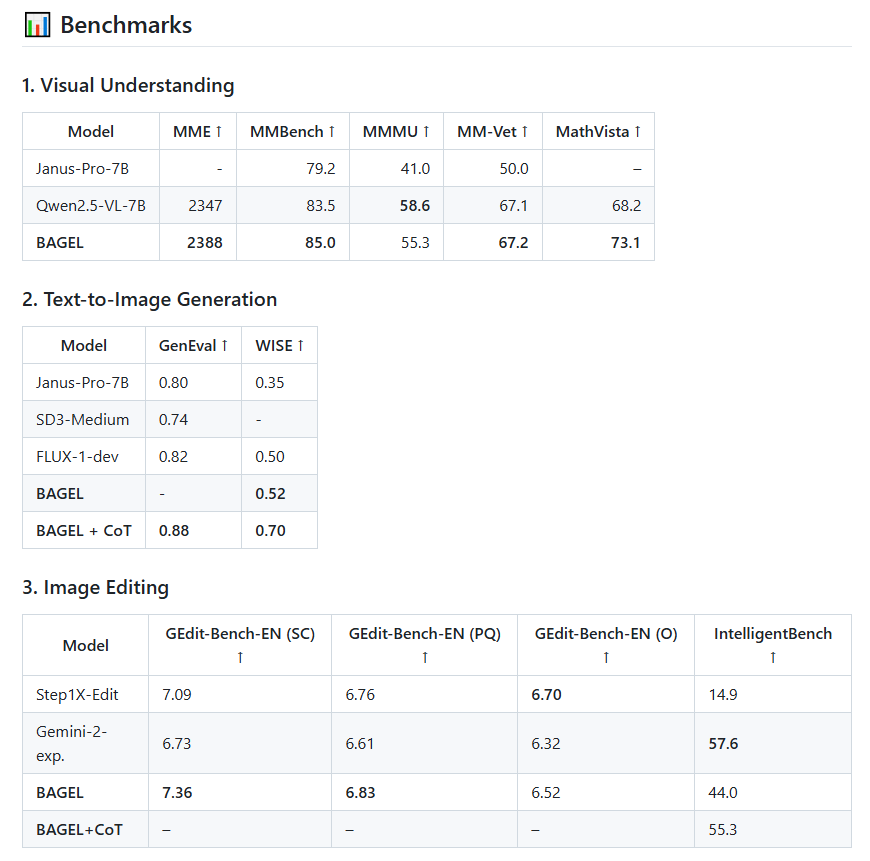Select the SD3-Medium model cell

pos(76,419)
